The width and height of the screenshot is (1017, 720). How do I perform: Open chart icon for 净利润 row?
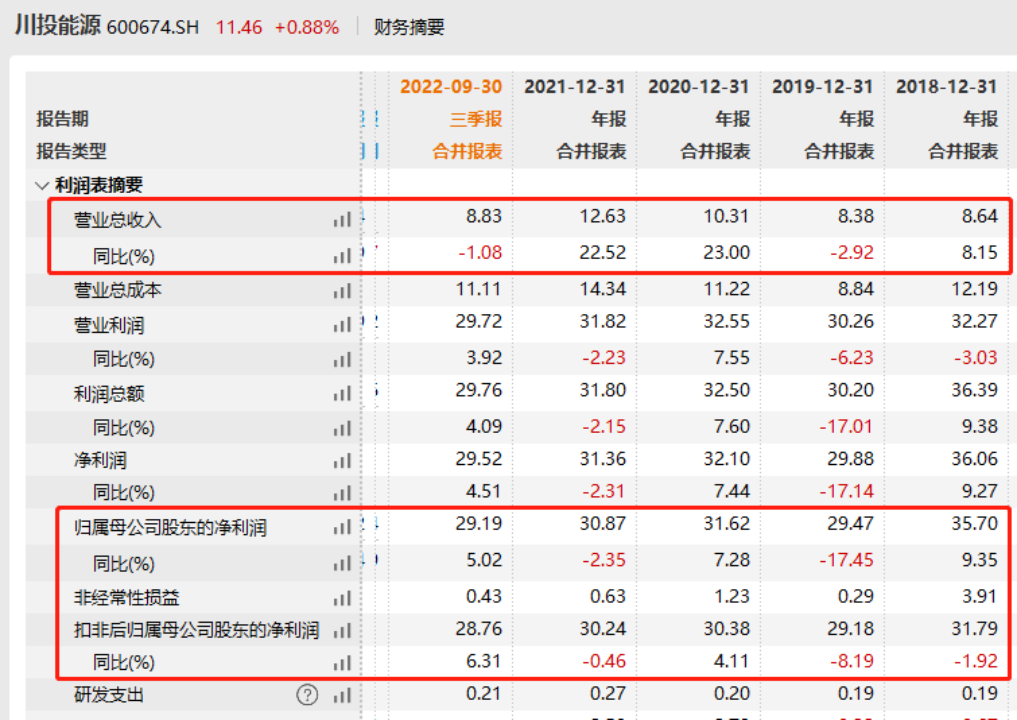342,461
